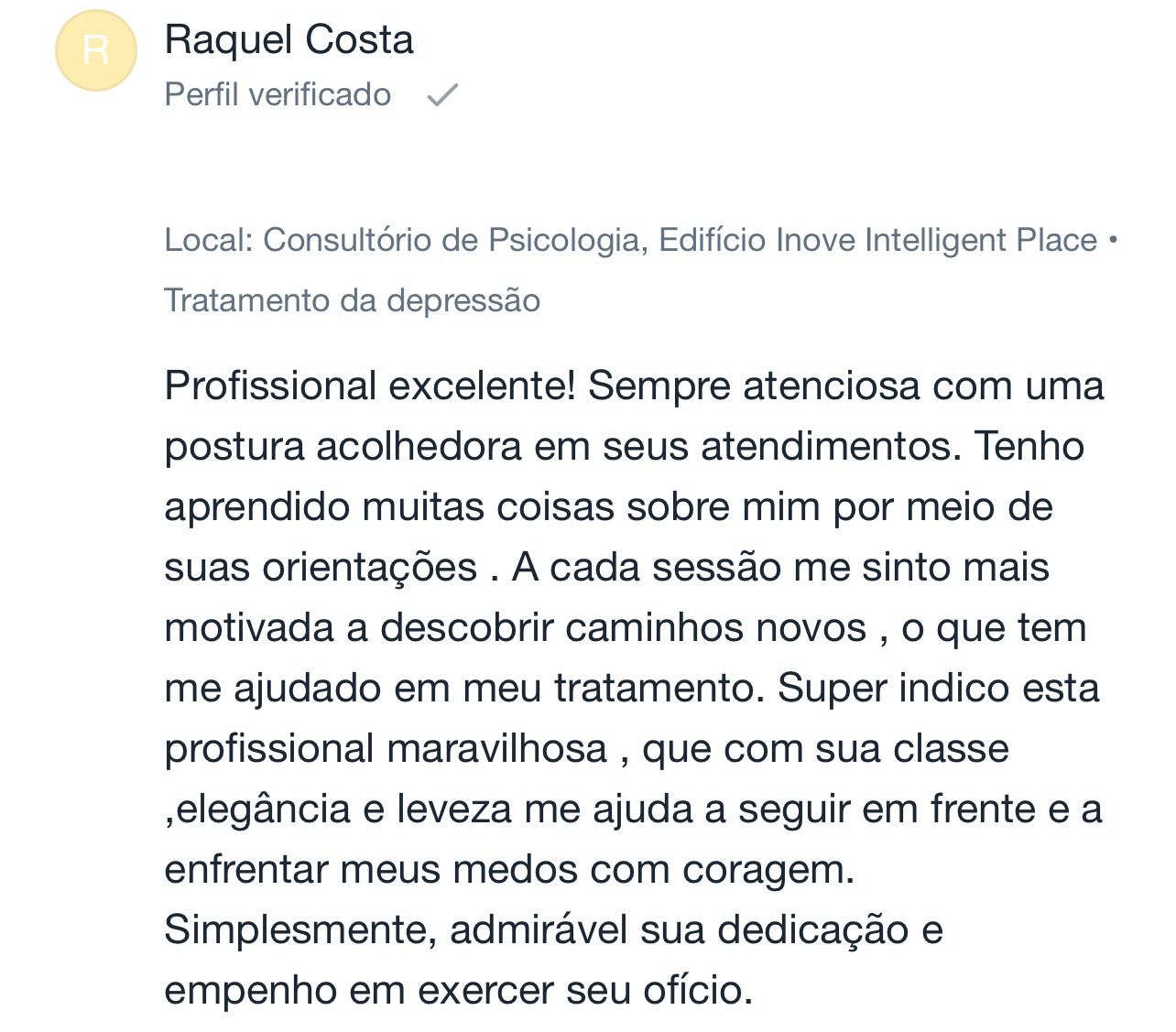Screen dimensions: 1176x1032
Task: Click the phrase "Sempre atenciosa com uma"
Action: [x=845, y=386]
